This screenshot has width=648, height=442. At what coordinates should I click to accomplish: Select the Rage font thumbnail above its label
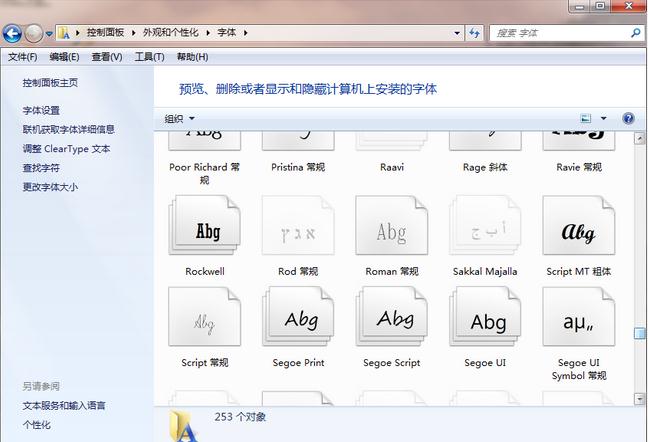pyautogui.click(x=485, y=141)
